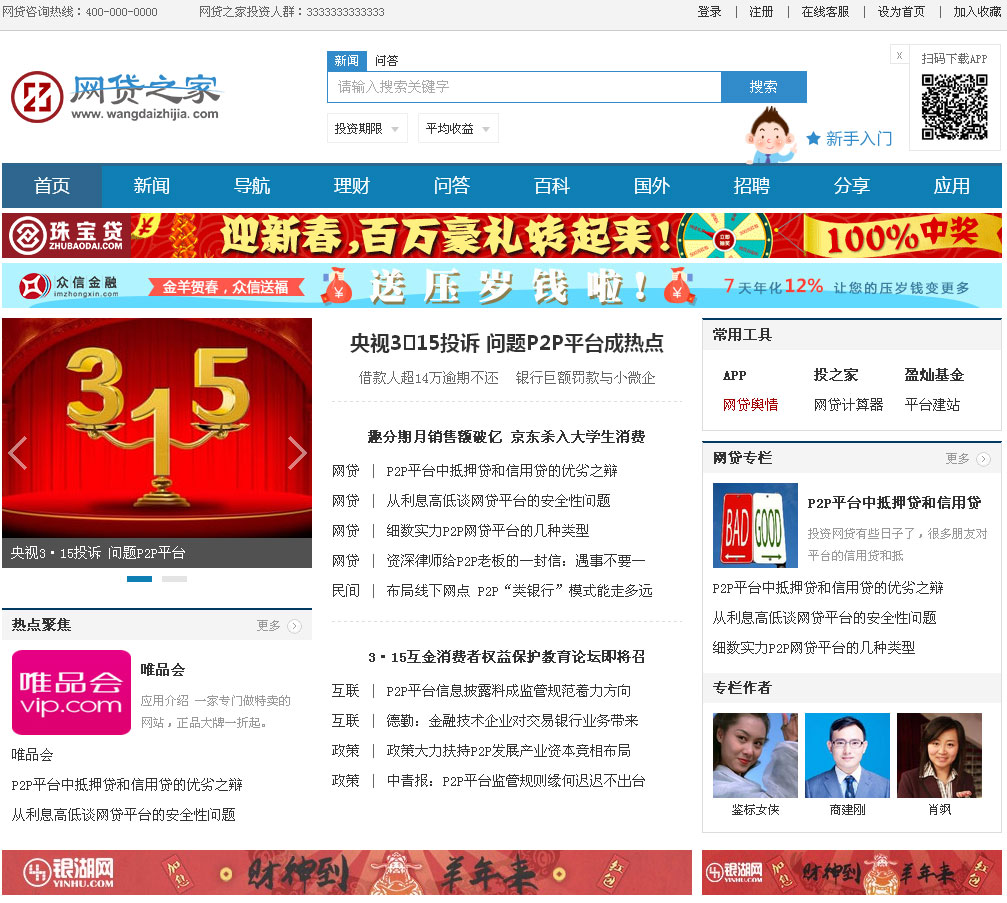The image size is (1007, 903).
Task: Open 盈灿基金 tool link
Action: (x=934, y=375)
